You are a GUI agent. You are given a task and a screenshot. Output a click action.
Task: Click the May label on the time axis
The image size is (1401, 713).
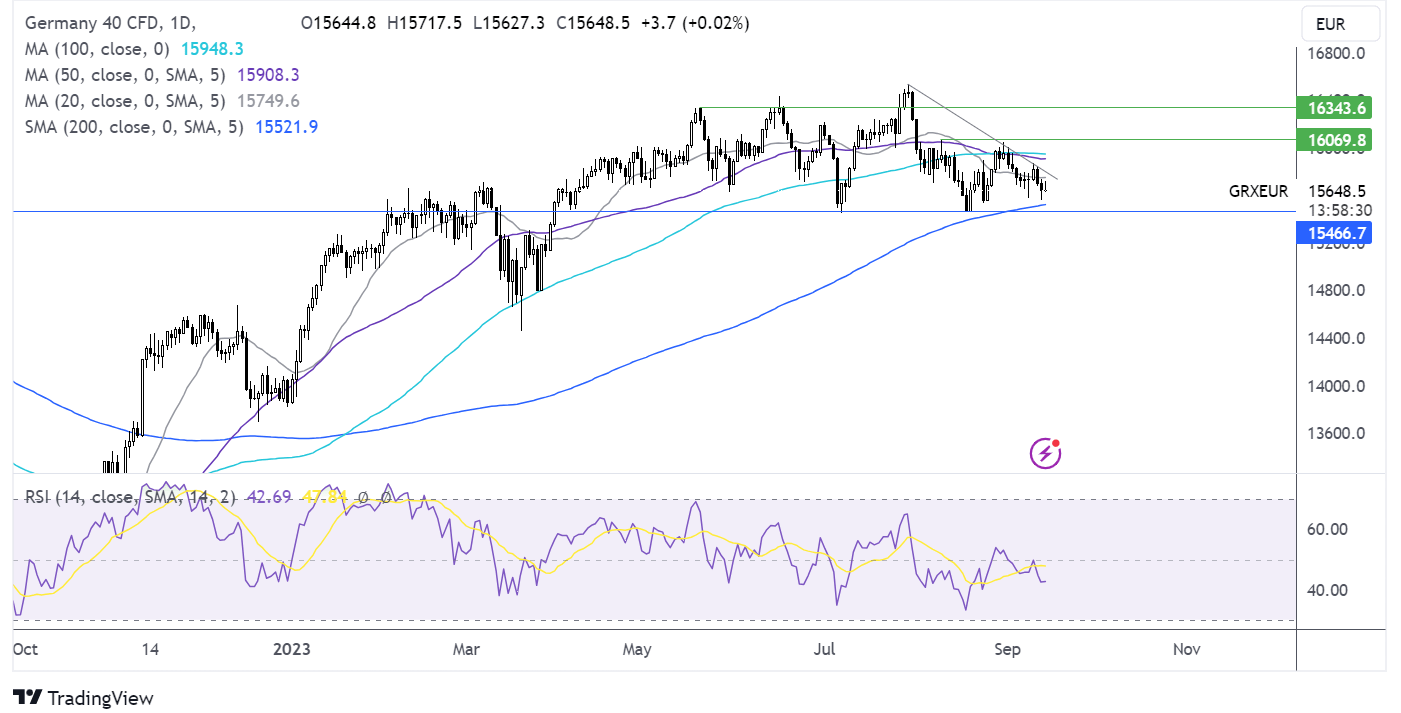[x=637, y=649]
